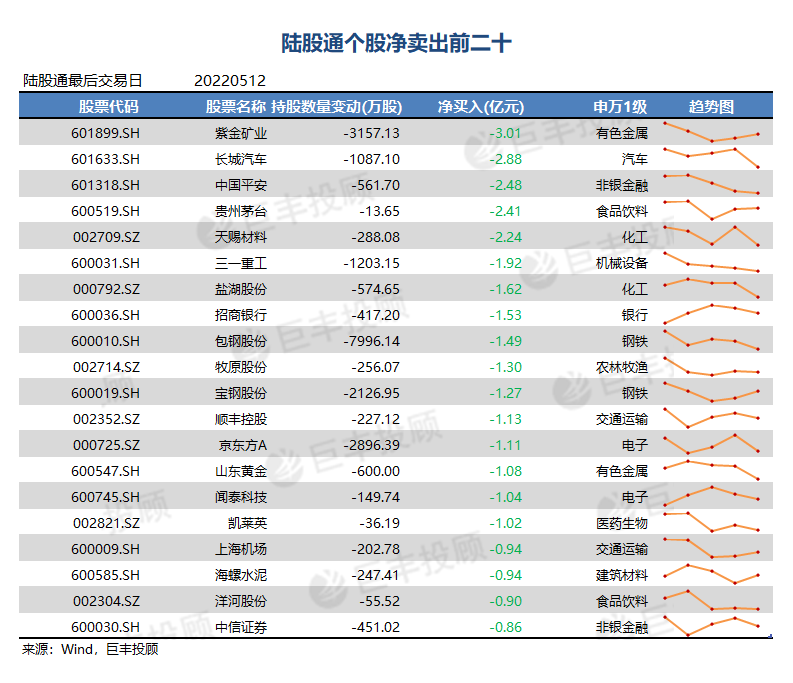Select the net buy value -3.01
The image size is (793, 683).
point(505,133)
